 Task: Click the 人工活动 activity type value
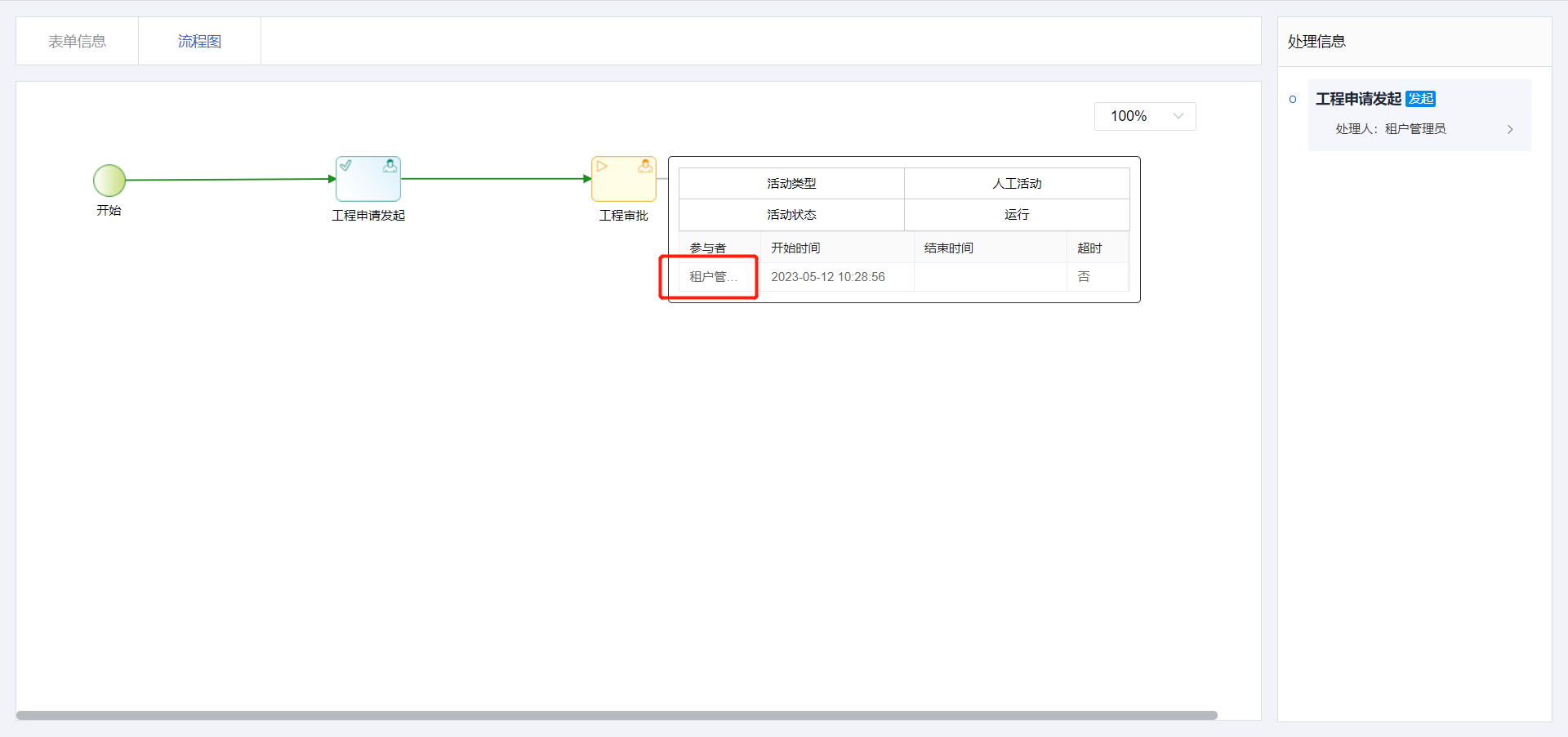click(1017, 184)
